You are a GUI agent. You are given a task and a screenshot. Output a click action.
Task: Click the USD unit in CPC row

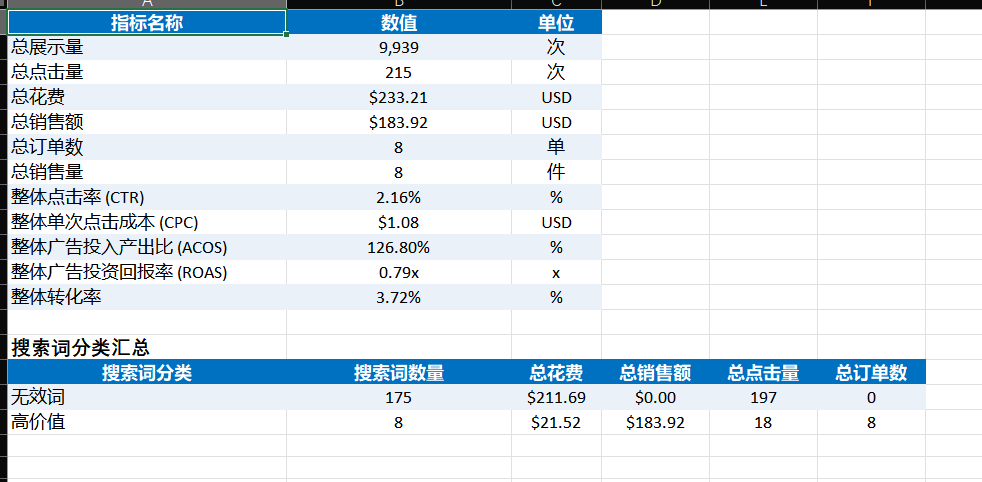[x=556, y=223]
